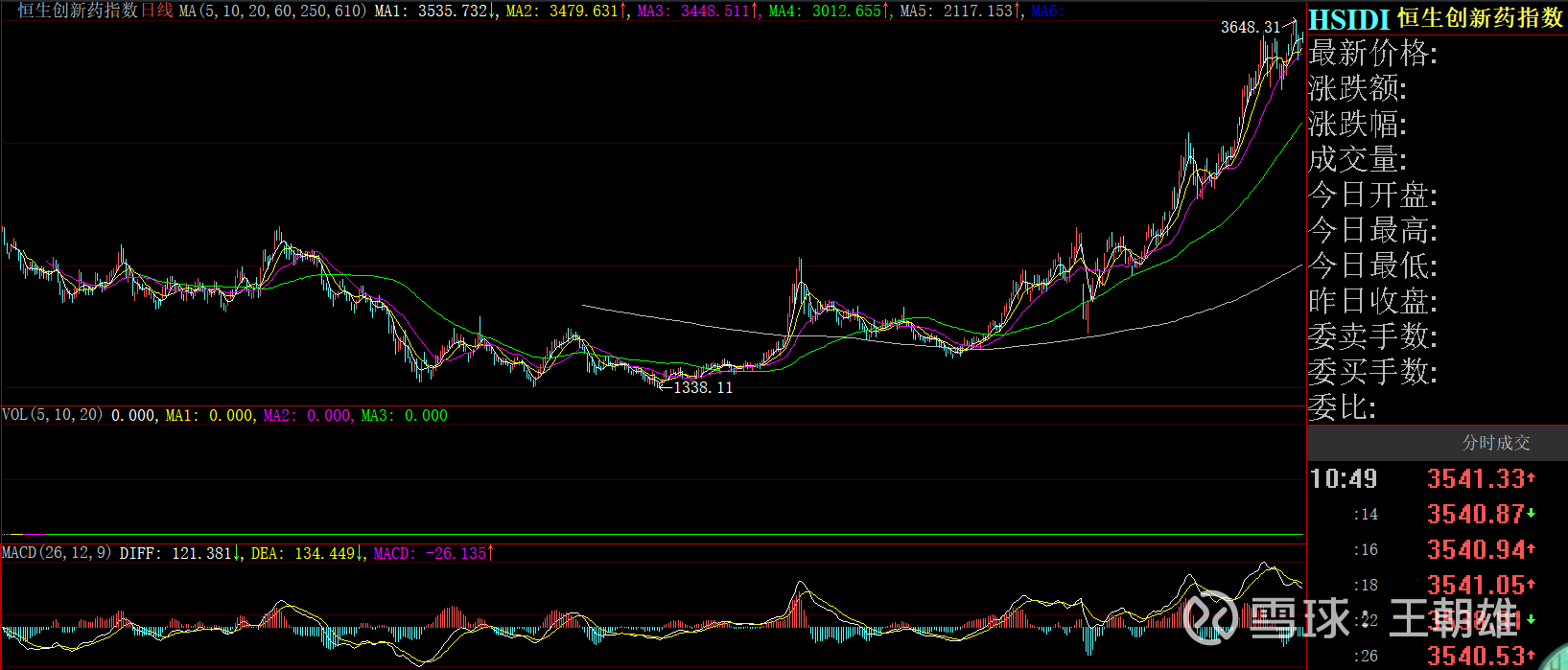Click the up arrow next to 3541.05

[1532, 584]
